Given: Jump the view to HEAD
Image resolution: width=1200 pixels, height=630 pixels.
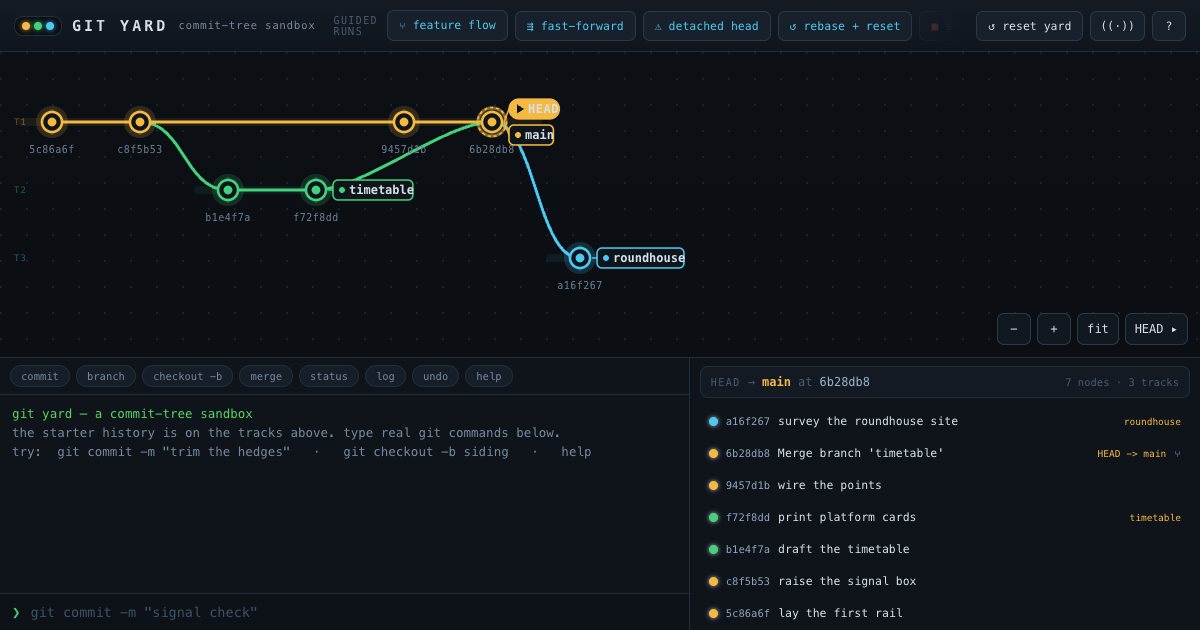Looking at the screenshot, I should [1156, 329].
